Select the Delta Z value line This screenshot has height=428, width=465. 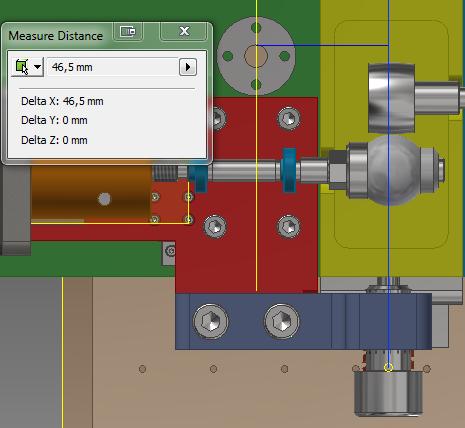pyautogui.click(x=54, y=140)
